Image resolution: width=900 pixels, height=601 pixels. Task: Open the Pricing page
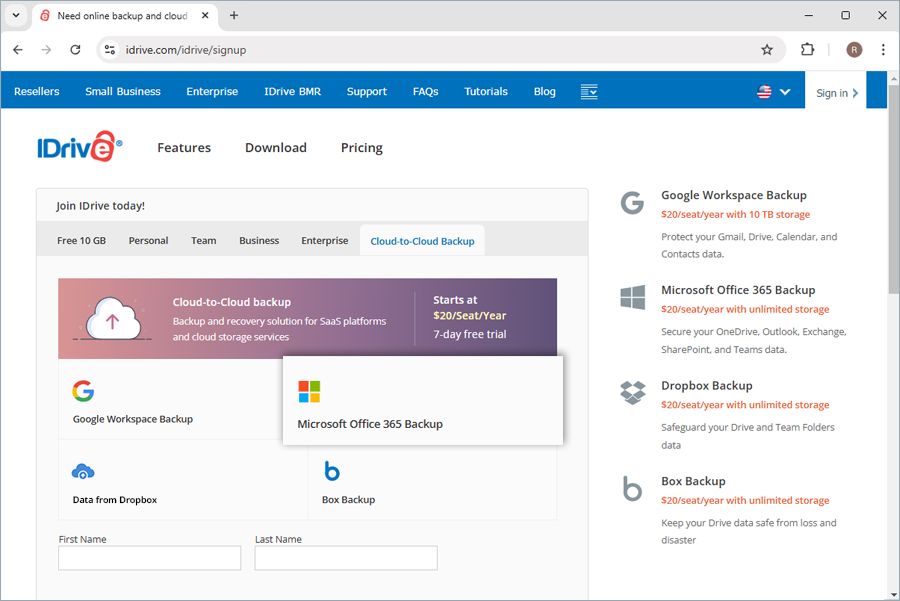362,148
